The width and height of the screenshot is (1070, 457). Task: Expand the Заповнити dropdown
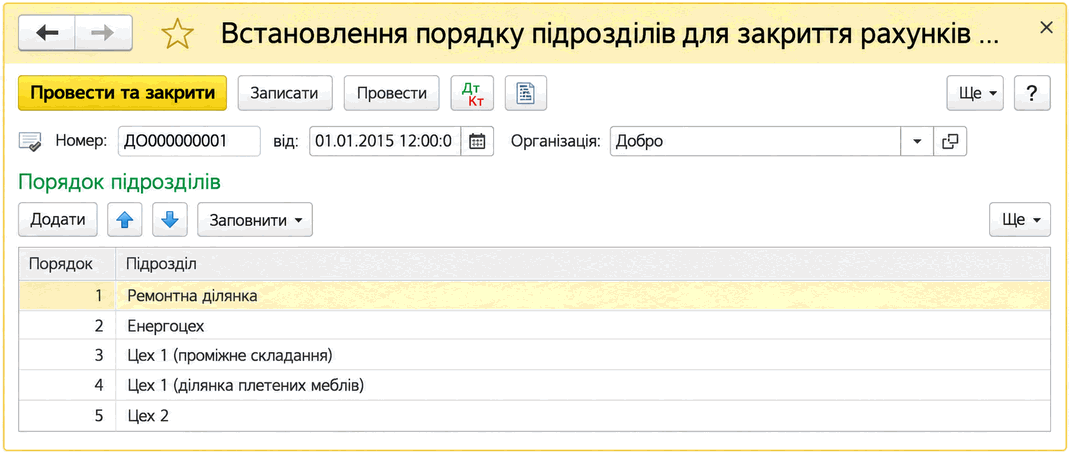pyautogui.click(x=255, y=220)
